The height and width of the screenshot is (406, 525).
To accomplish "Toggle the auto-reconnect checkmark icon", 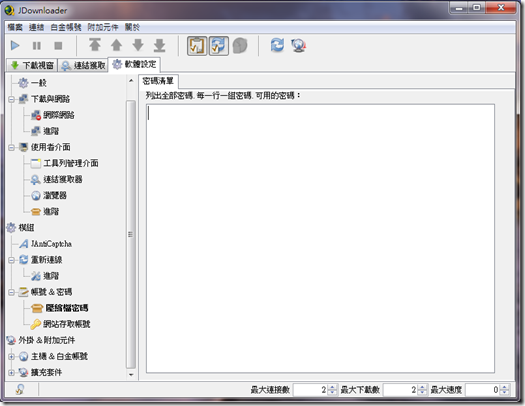I will [219, 46].
